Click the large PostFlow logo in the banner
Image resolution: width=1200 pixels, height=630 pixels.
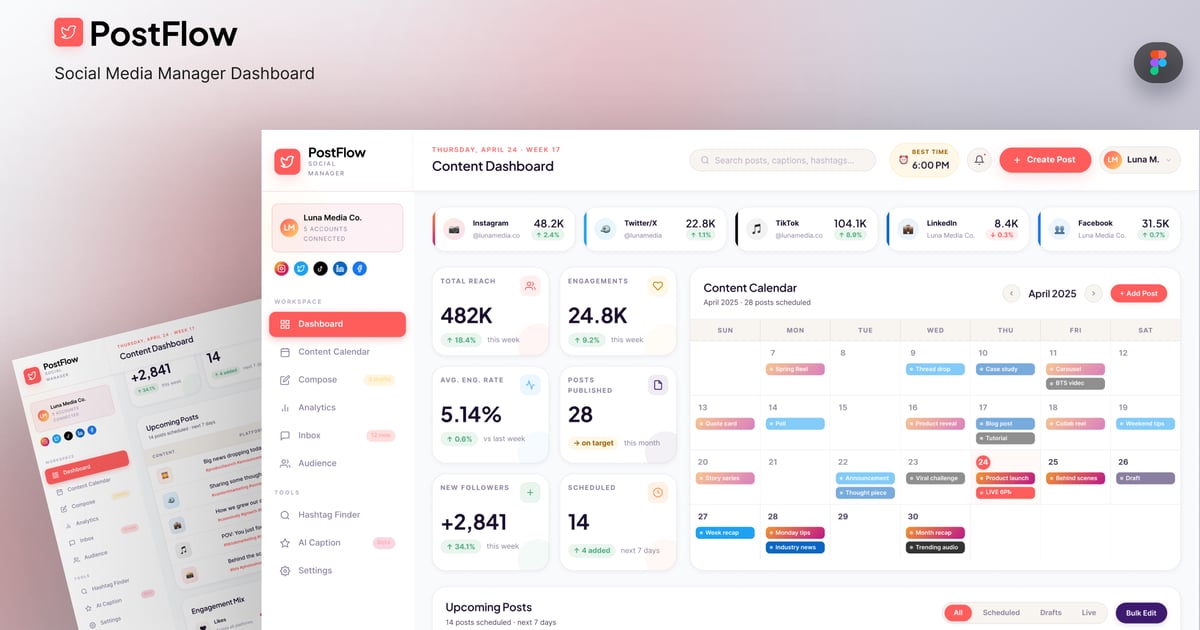click(x=69, y=33)
